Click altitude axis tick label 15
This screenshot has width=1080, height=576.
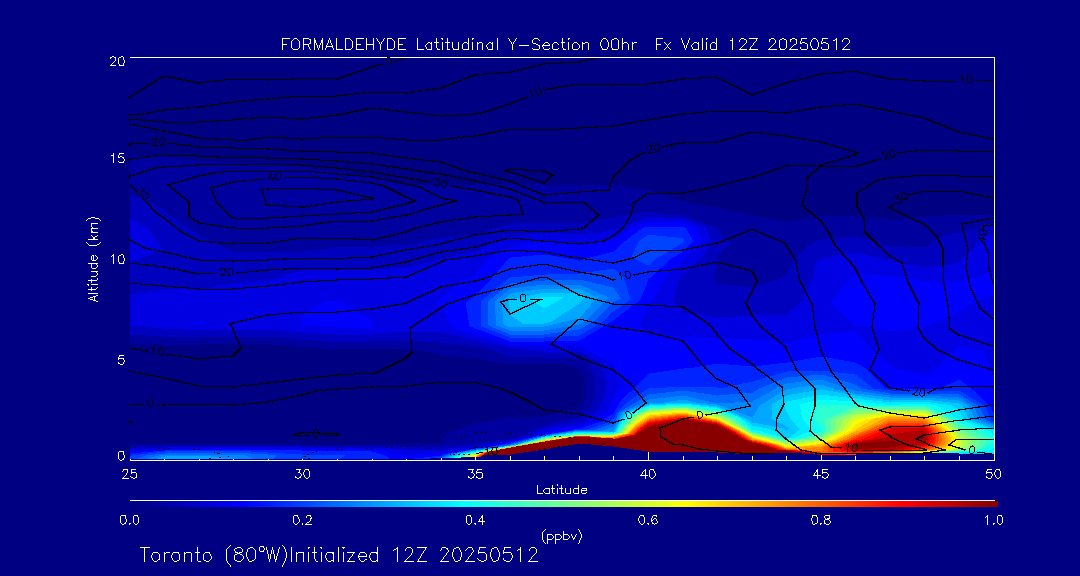116,159
